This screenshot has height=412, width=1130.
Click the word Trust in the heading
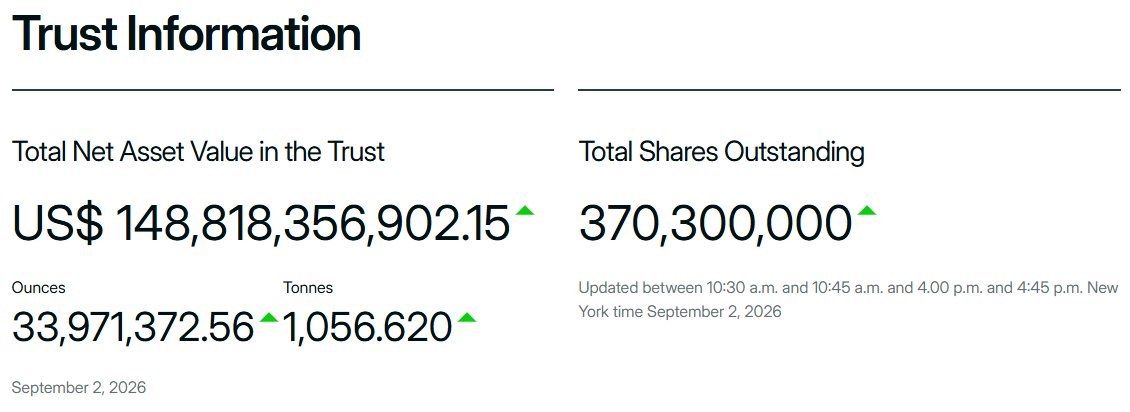[x=63, y=32]
